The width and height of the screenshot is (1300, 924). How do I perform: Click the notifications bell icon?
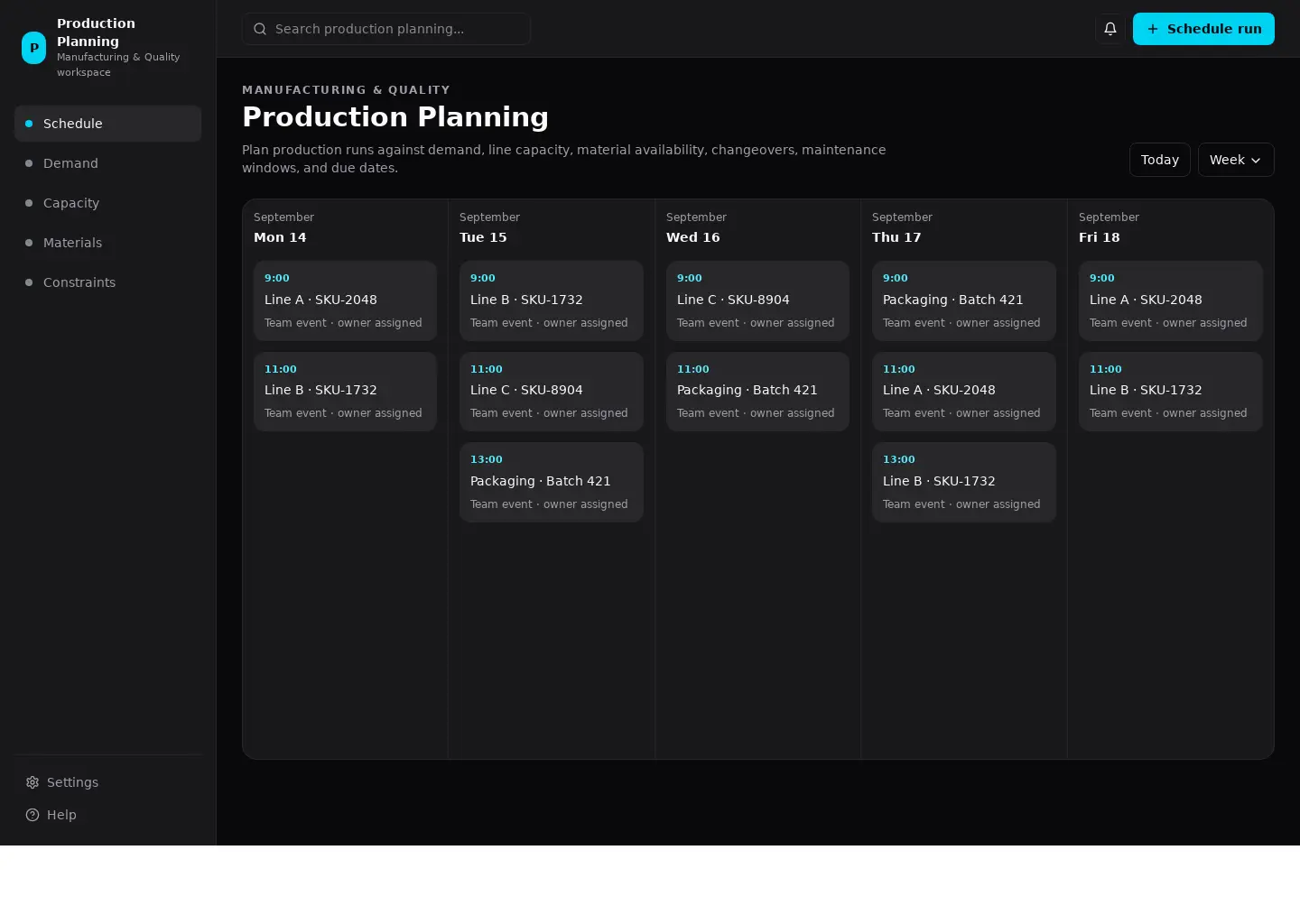coord(1110,29)
